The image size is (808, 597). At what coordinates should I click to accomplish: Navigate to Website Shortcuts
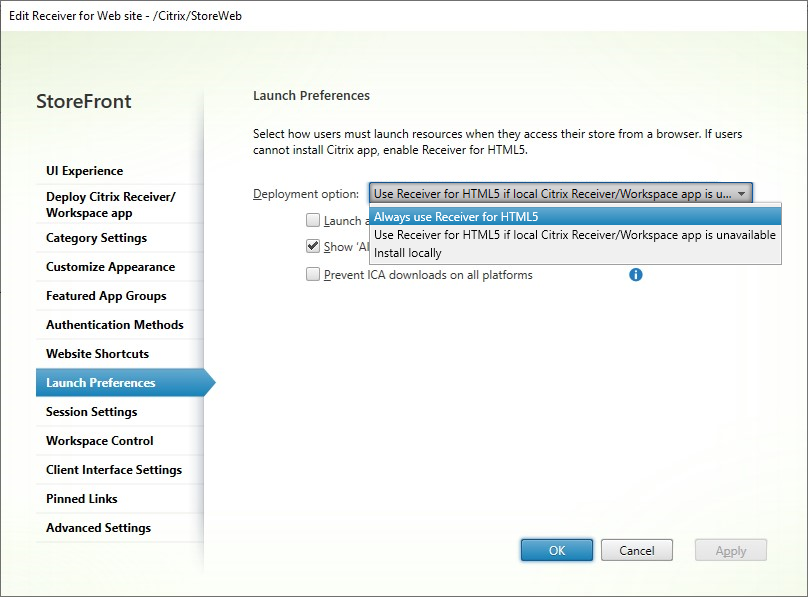coord(97,354)
